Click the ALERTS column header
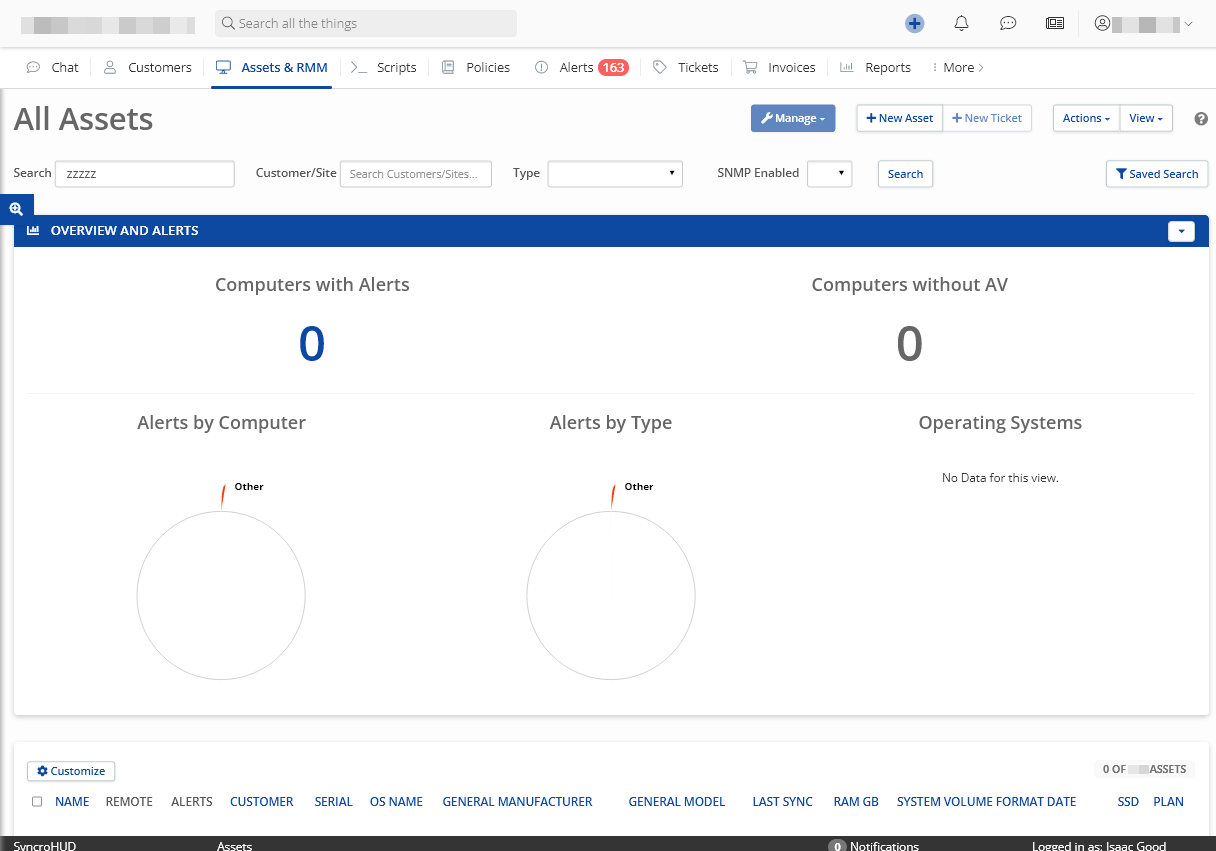Image resolution: width=1216 pixels, height=851 pixels. pyautogui.click(x=192, y=801)
